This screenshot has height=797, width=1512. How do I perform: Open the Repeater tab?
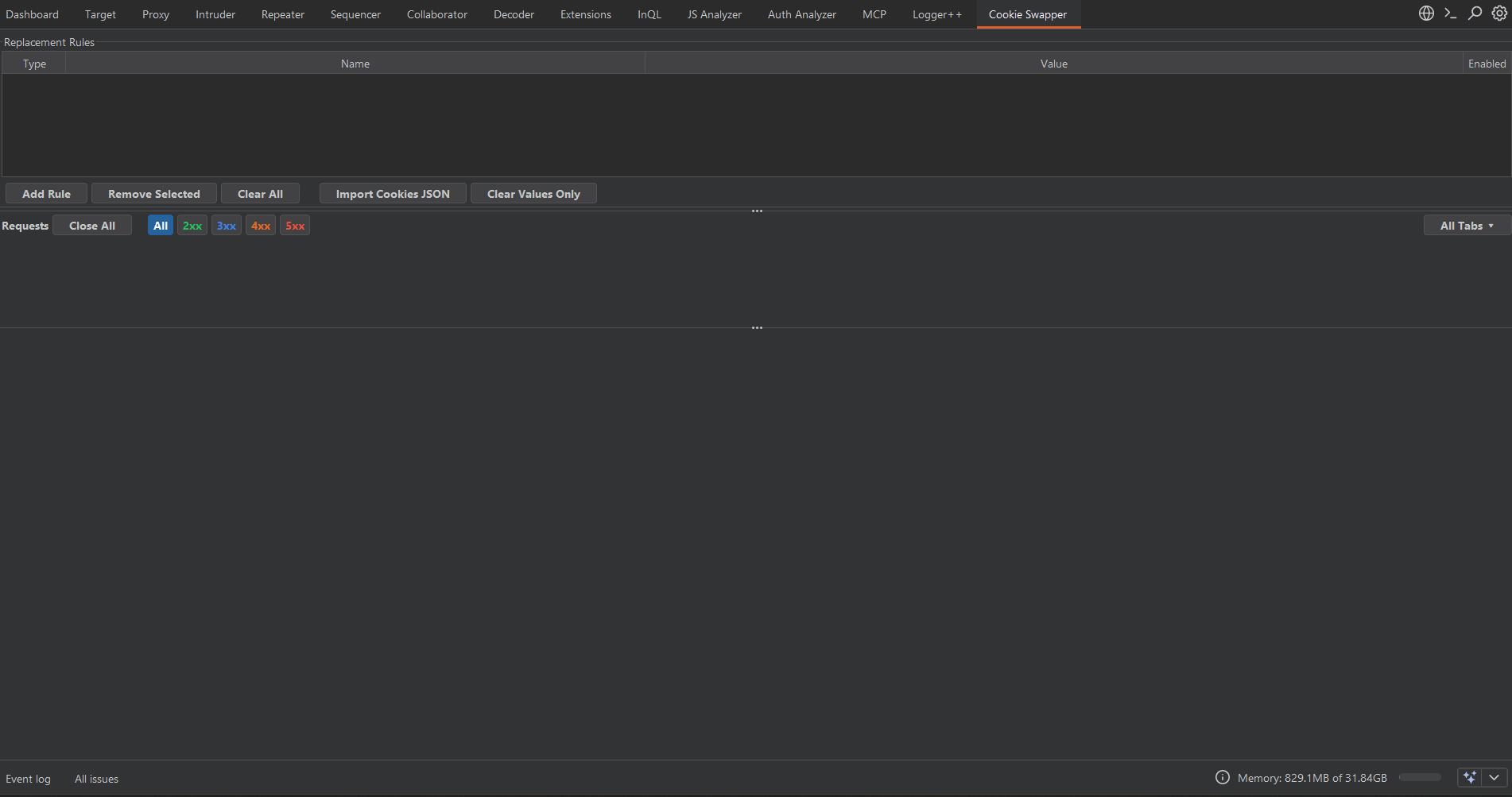(x=283, y=14)
